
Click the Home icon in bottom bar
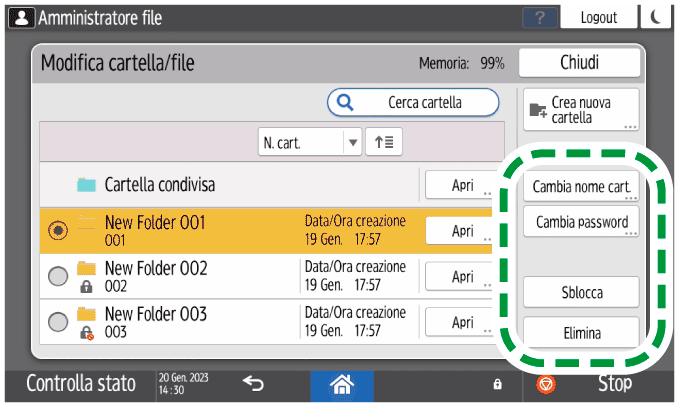(342, 384)
